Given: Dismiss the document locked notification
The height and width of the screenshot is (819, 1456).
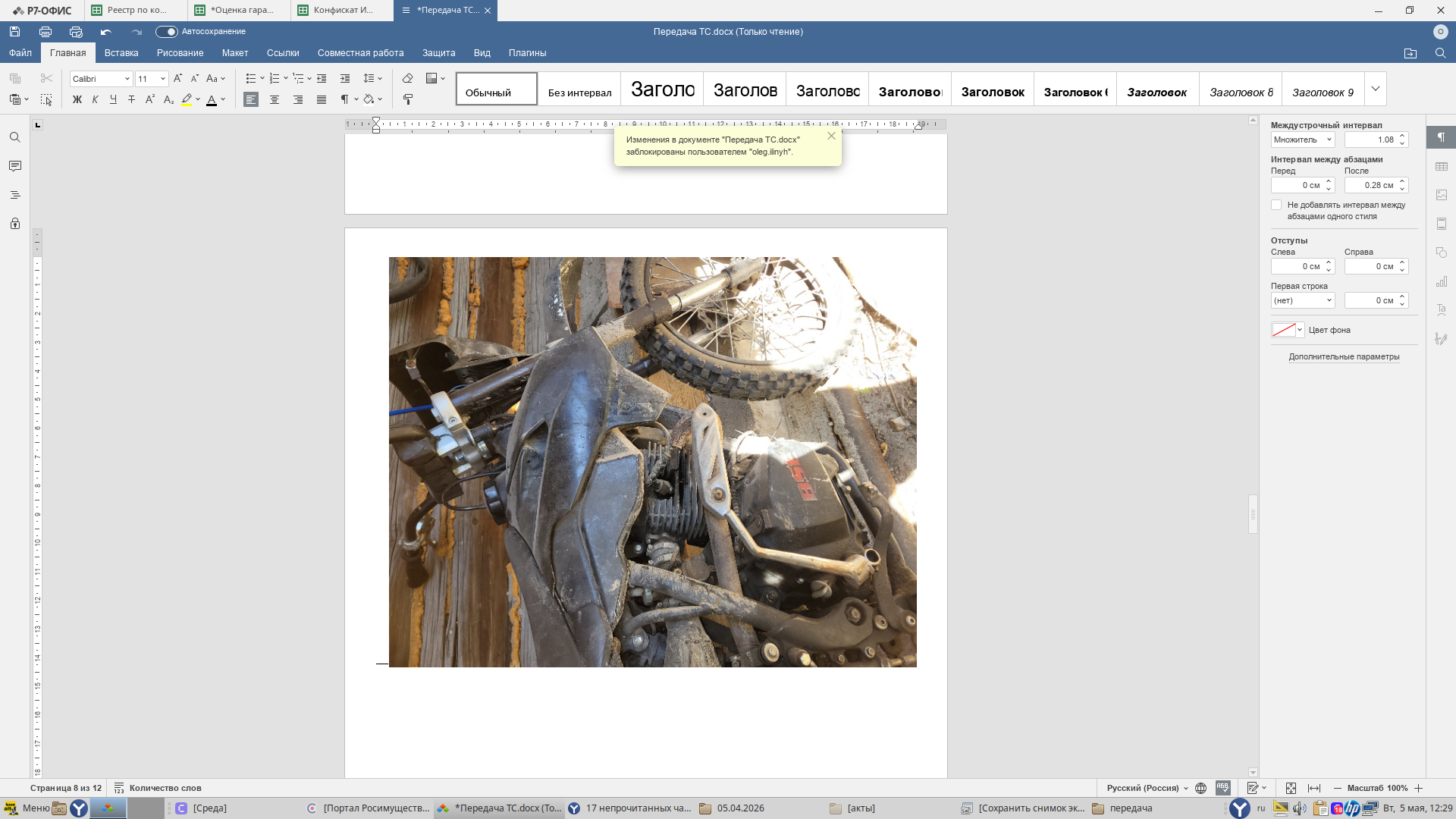Looking at the screenshot, I should (831, 136).
